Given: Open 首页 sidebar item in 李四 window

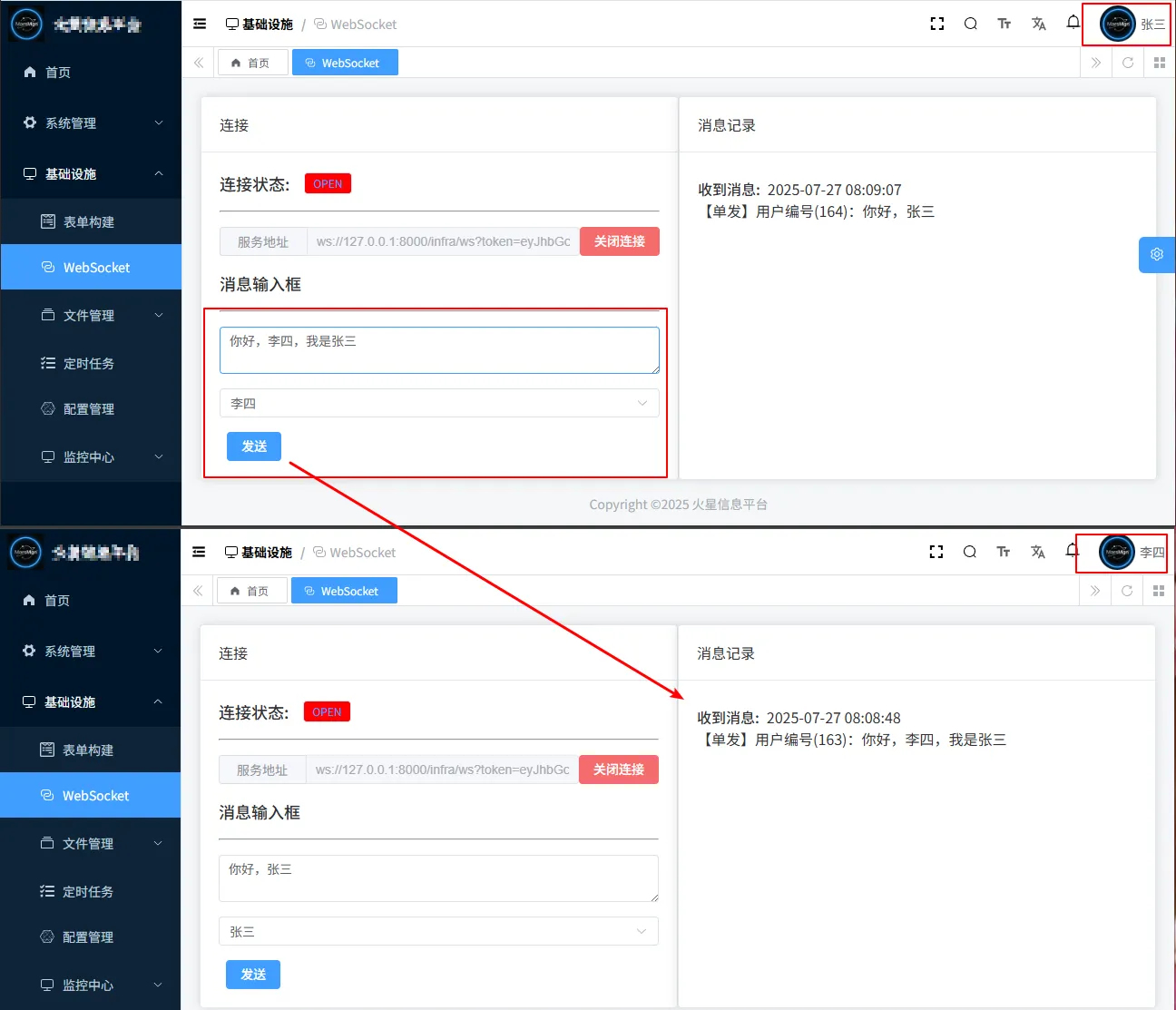Looking at the screenshot, I should [x=90, y=600].
